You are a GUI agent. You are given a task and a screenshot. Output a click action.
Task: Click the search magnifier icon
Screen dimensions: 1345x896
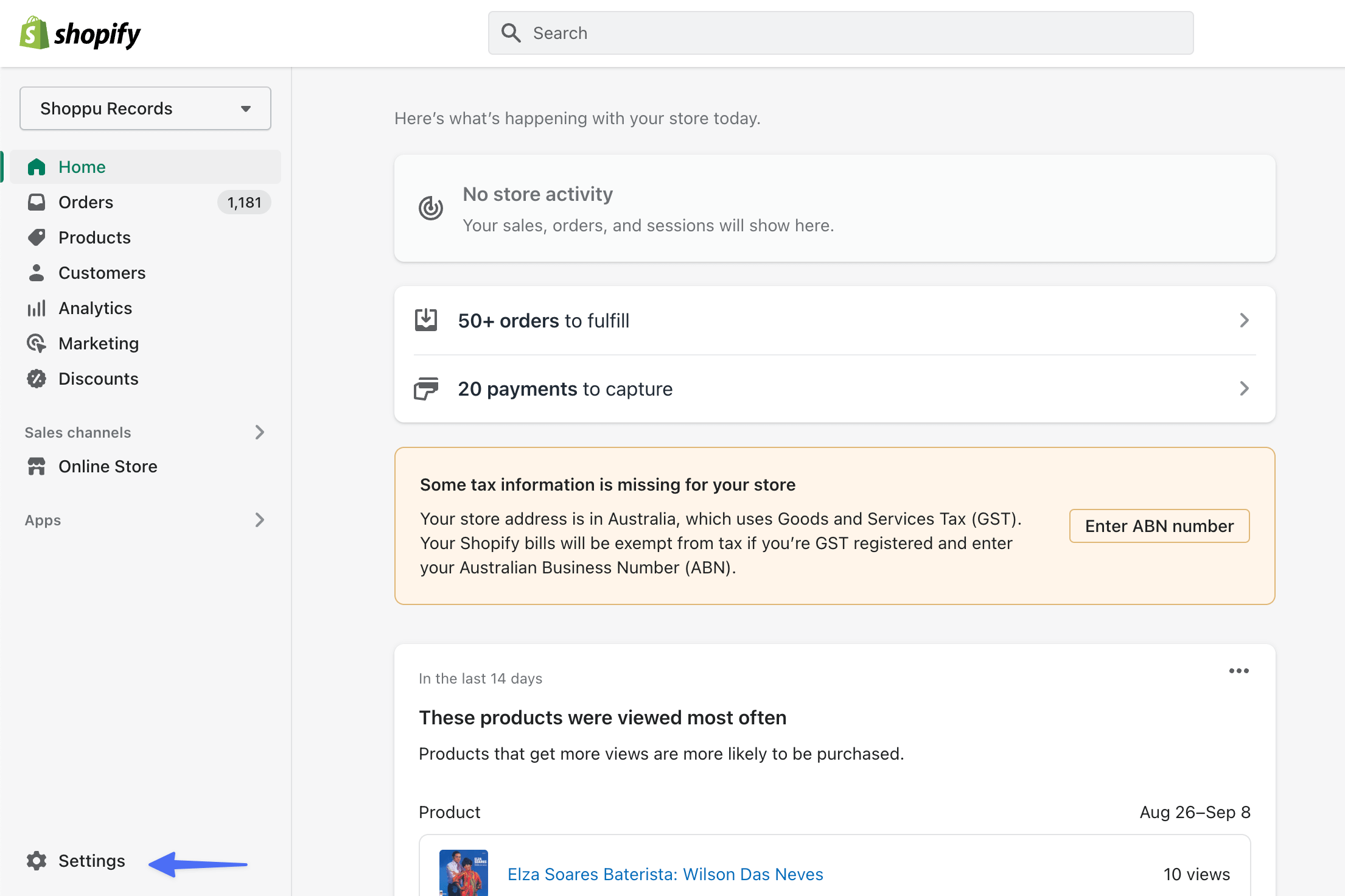511,32
